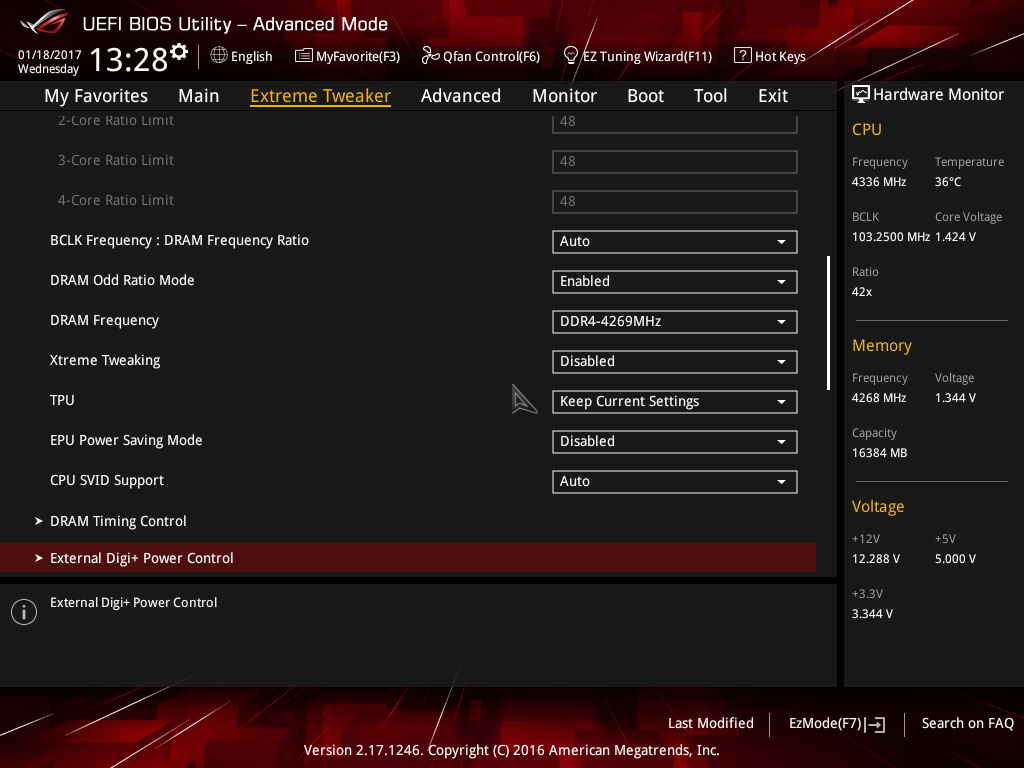Open Xtreme Tweaking dropdown
The height and width of the screenshot is (768, 1024).
coord(674,362)
